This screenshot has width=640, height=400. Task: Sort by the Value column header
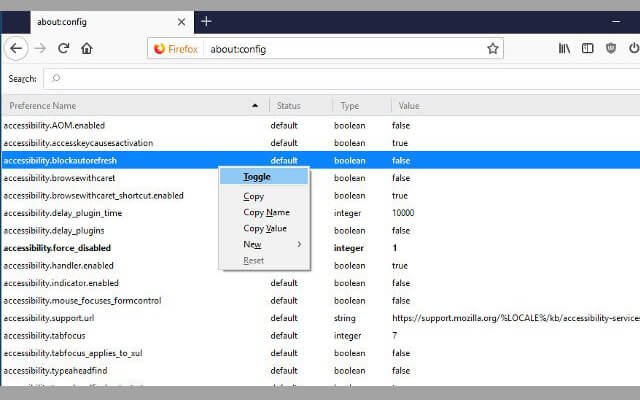pos(516,106)
